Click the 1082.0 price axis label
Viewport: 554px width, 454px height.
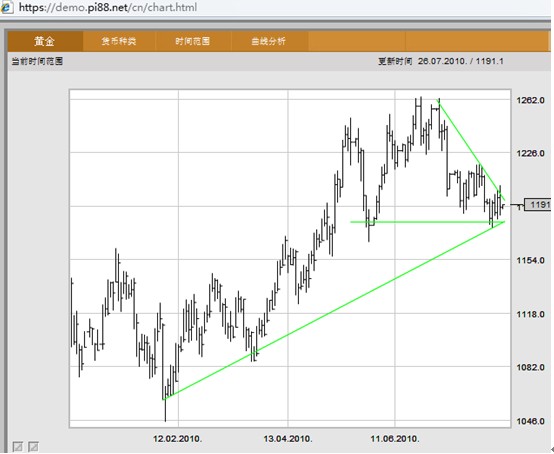point(530,367)
